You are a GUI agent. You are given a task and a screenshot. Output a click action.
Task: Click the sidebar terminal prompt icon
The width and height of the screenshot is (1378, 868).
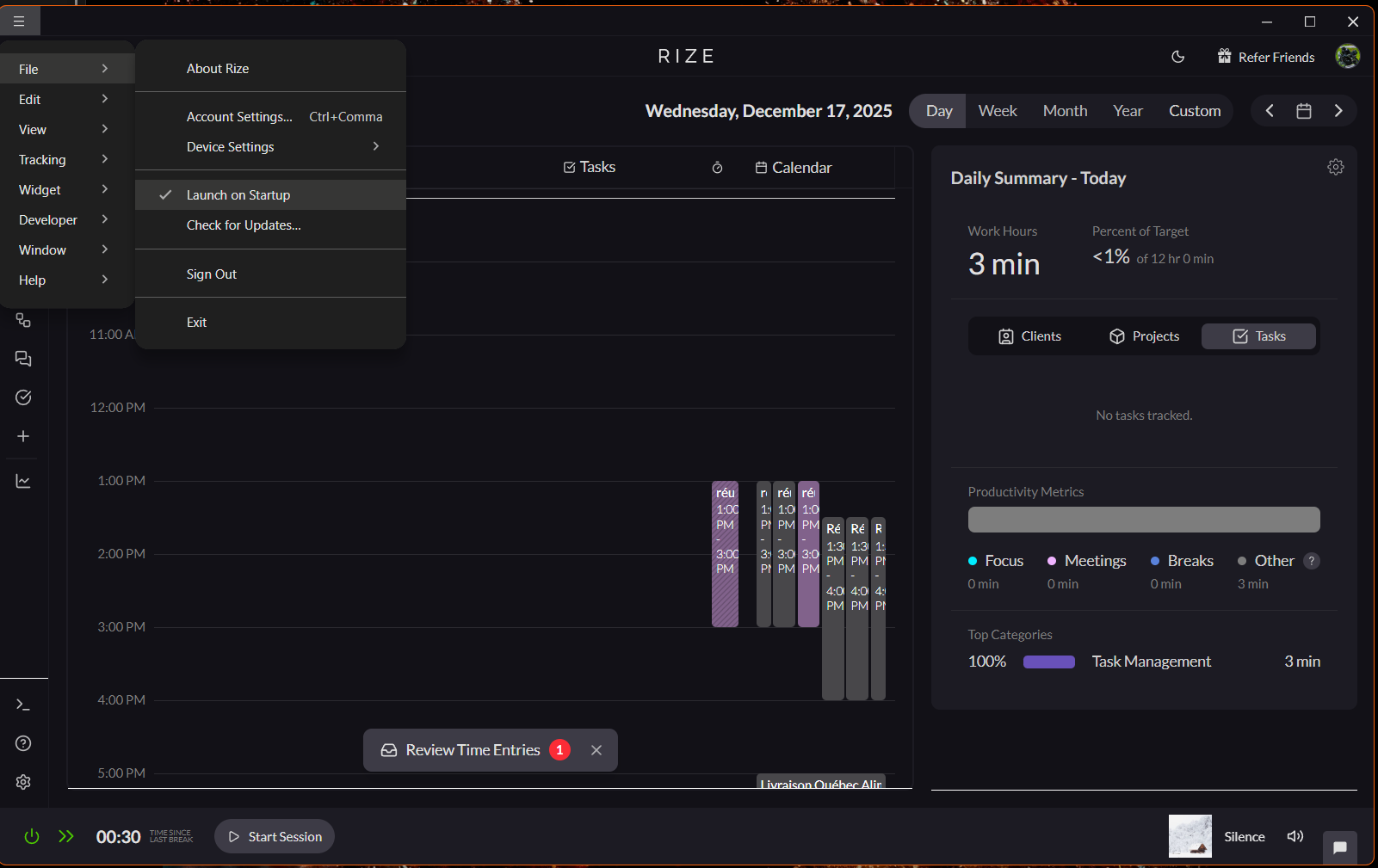pos(23,705)
